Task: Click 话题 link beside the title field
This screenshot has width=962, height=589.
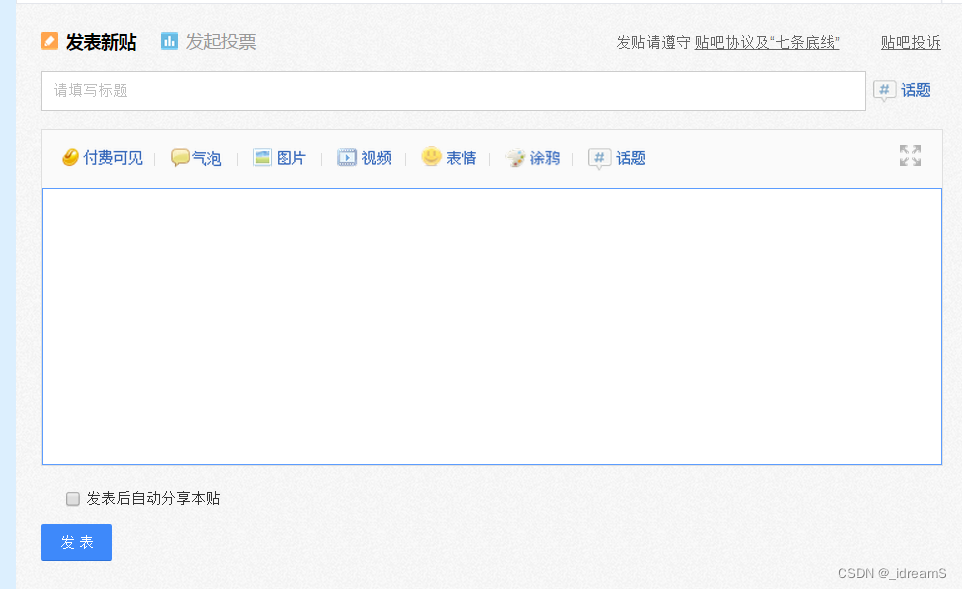Action: (x=915, y=91)
